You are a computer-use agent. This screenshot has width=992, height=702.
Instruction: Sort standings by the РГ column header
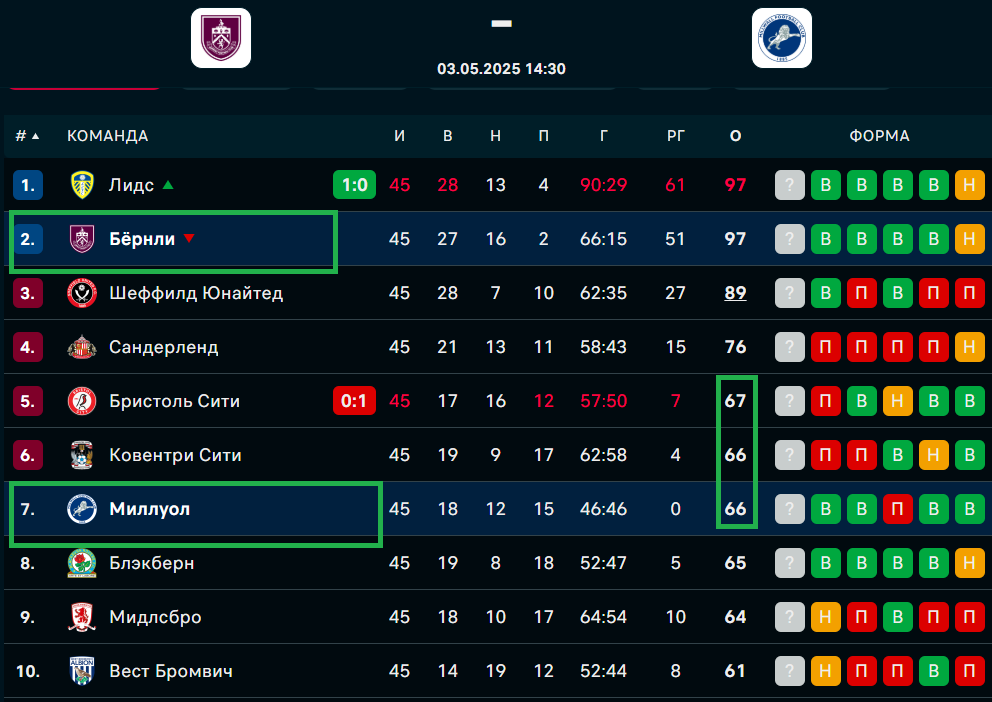tap(676, 136)
